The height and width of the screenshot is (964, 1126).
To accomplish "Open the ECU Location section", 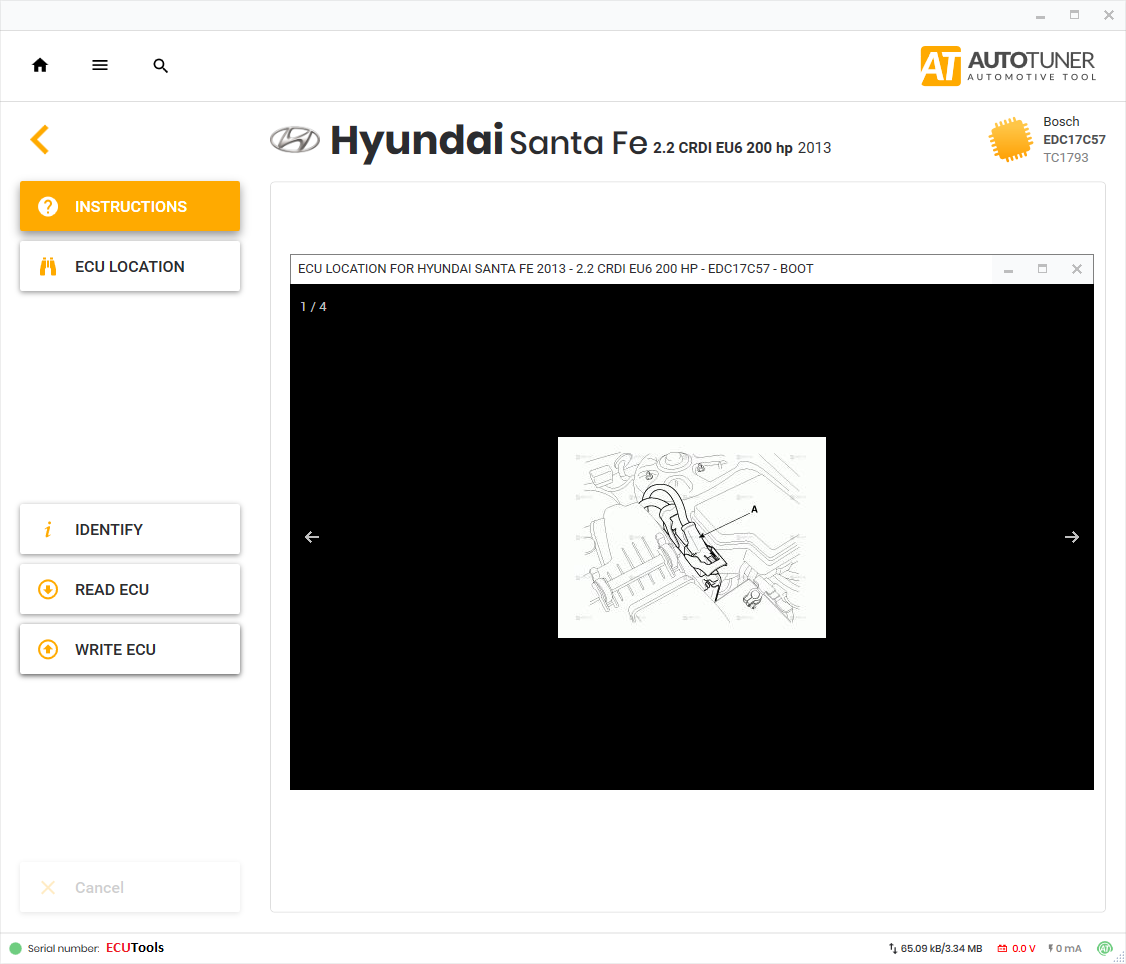I will tap(130, 267).
